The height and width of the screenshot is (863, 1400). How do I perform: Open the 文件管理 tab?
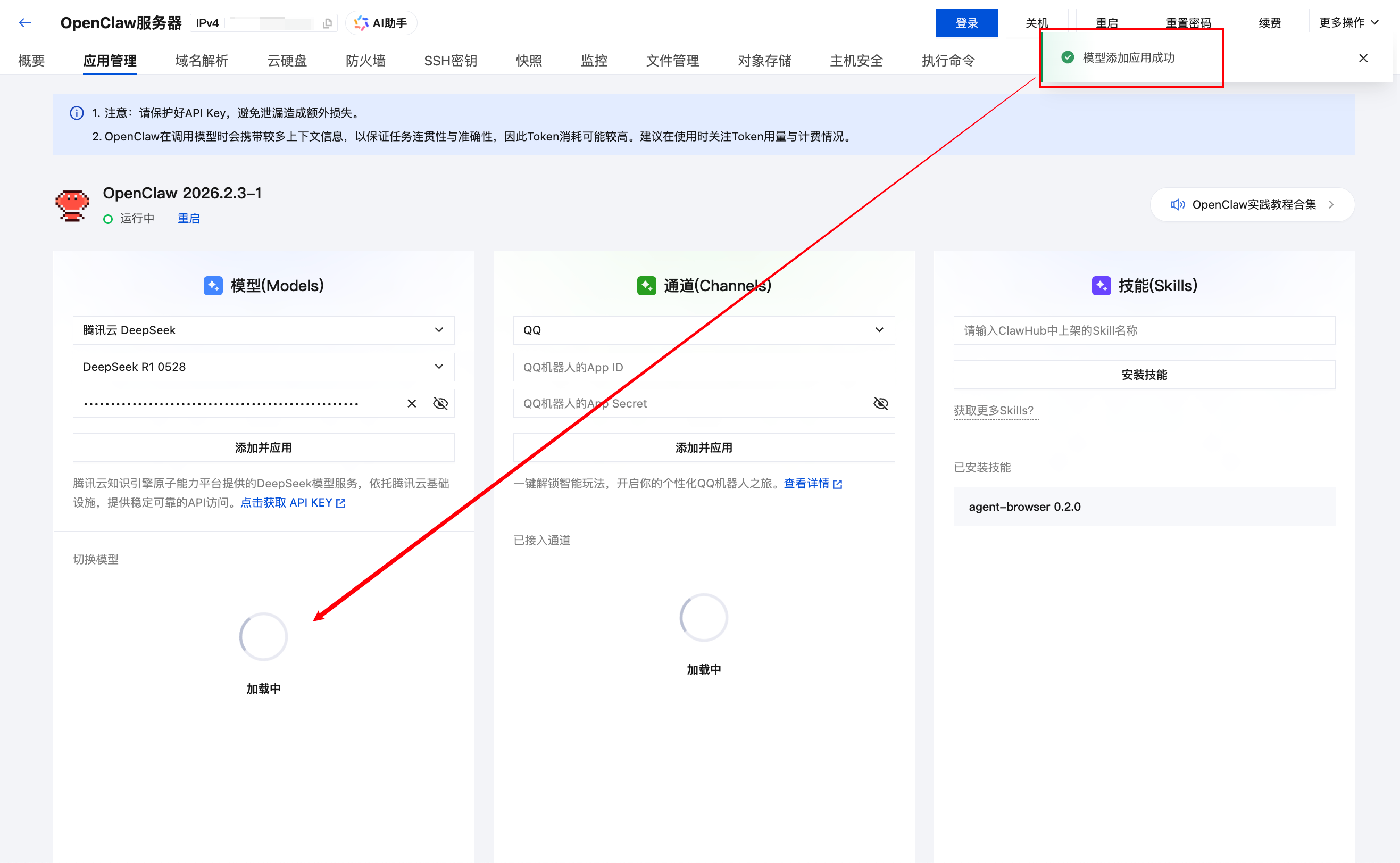click(x=672, y=61)
